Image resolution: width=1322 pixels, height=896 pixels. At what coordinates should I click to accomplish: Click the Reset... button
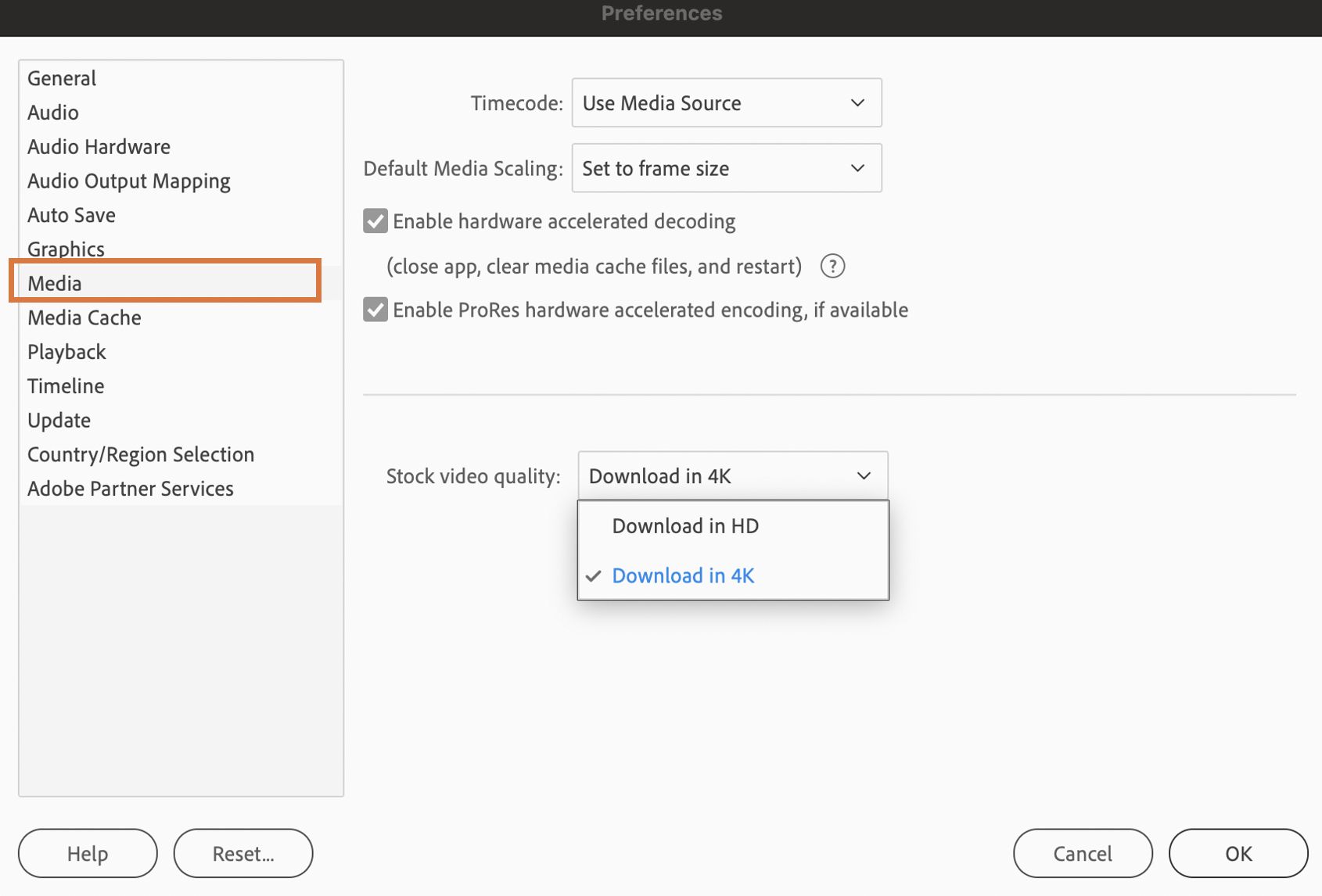243,853
